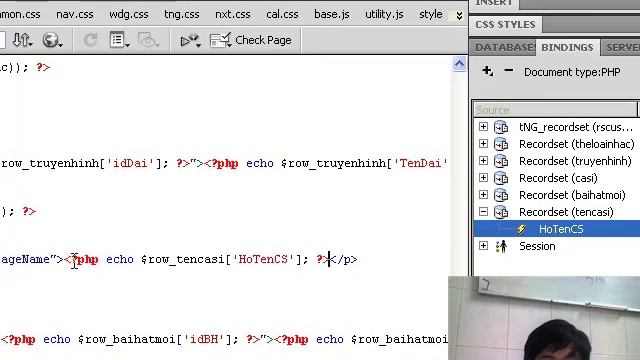Click the Check Page browser compatibility button
The height and width of the screenshot is (360, 640).
251,40
